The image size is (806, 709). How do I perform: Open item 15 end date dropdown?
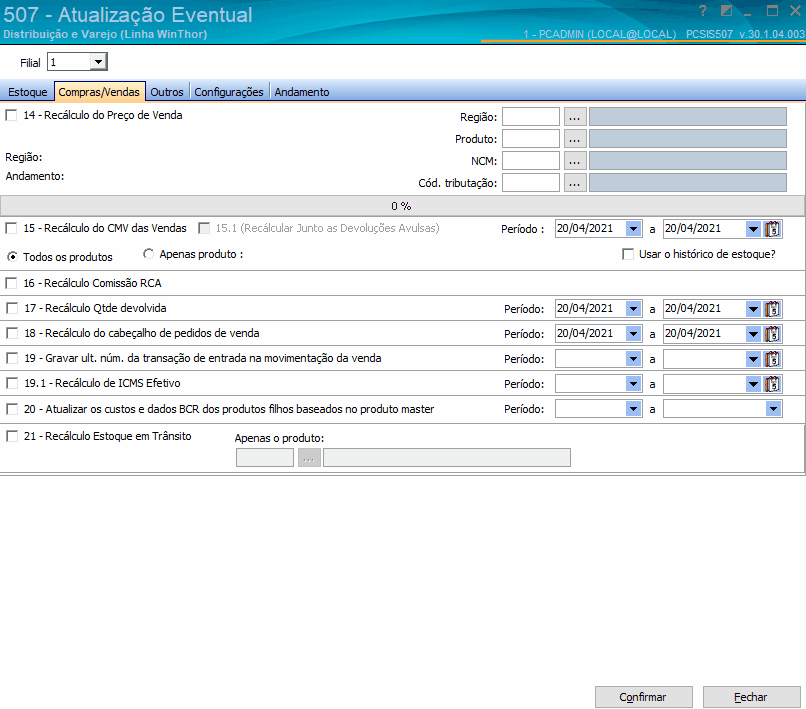pyautogui.click(x=753, y=229)
